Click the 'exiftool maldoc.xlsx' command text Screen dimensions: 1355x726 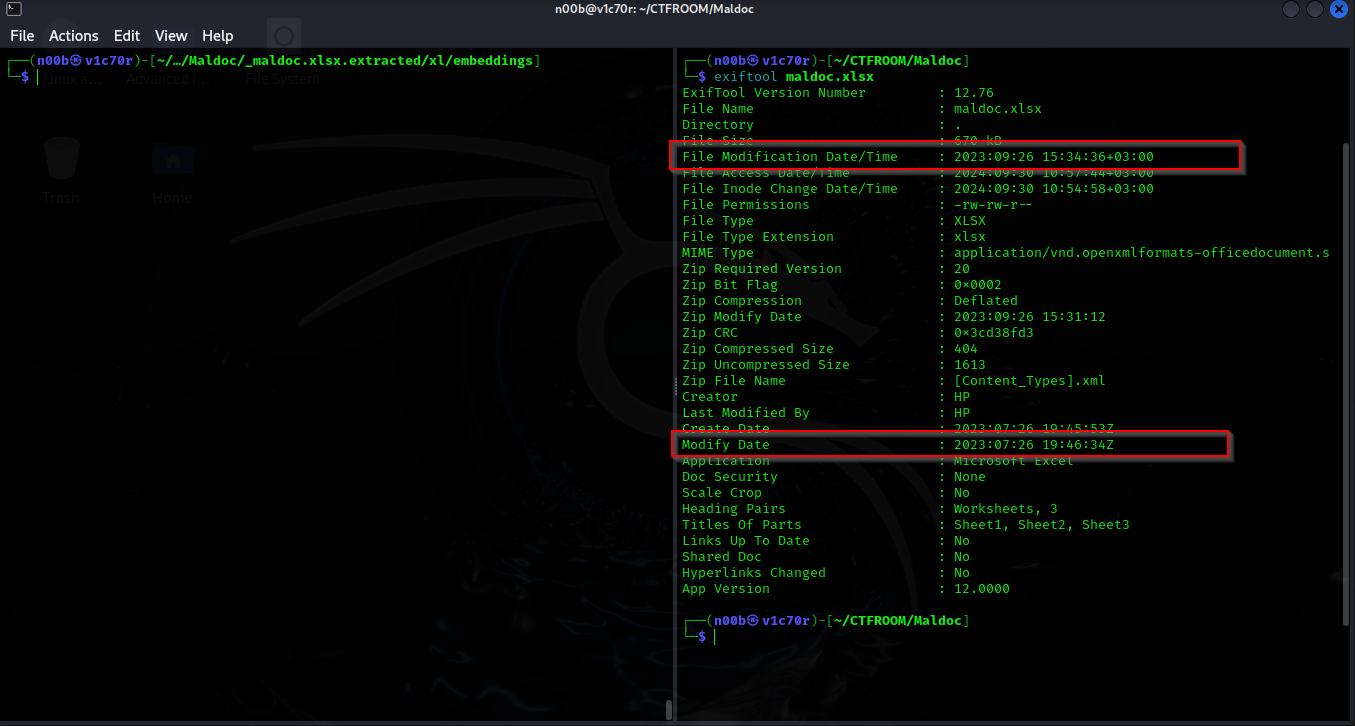(794, 77)
